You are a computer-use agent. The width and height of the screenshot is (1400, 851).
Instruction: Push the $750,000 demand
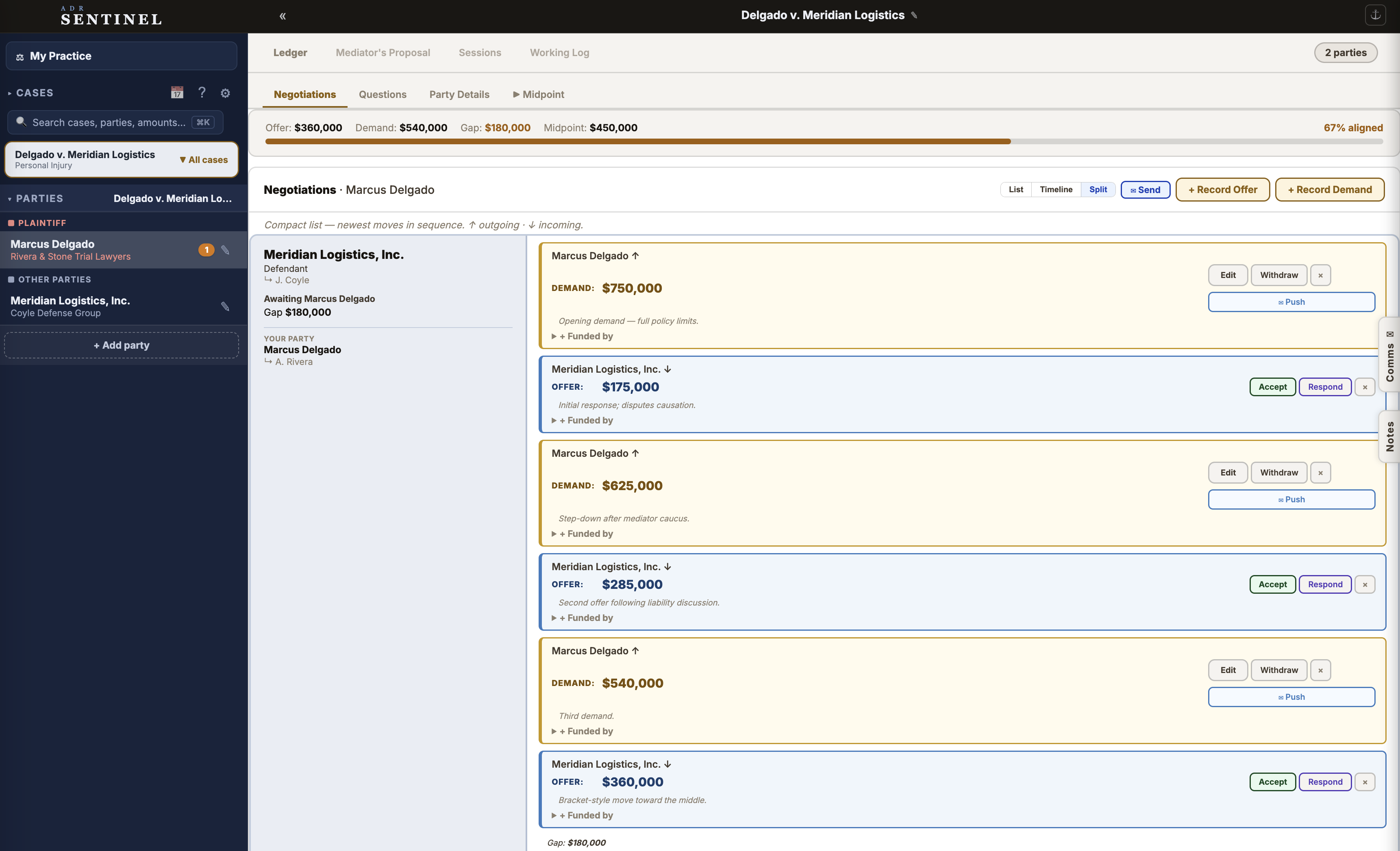pyautogui.click(x=1291, y=302)
